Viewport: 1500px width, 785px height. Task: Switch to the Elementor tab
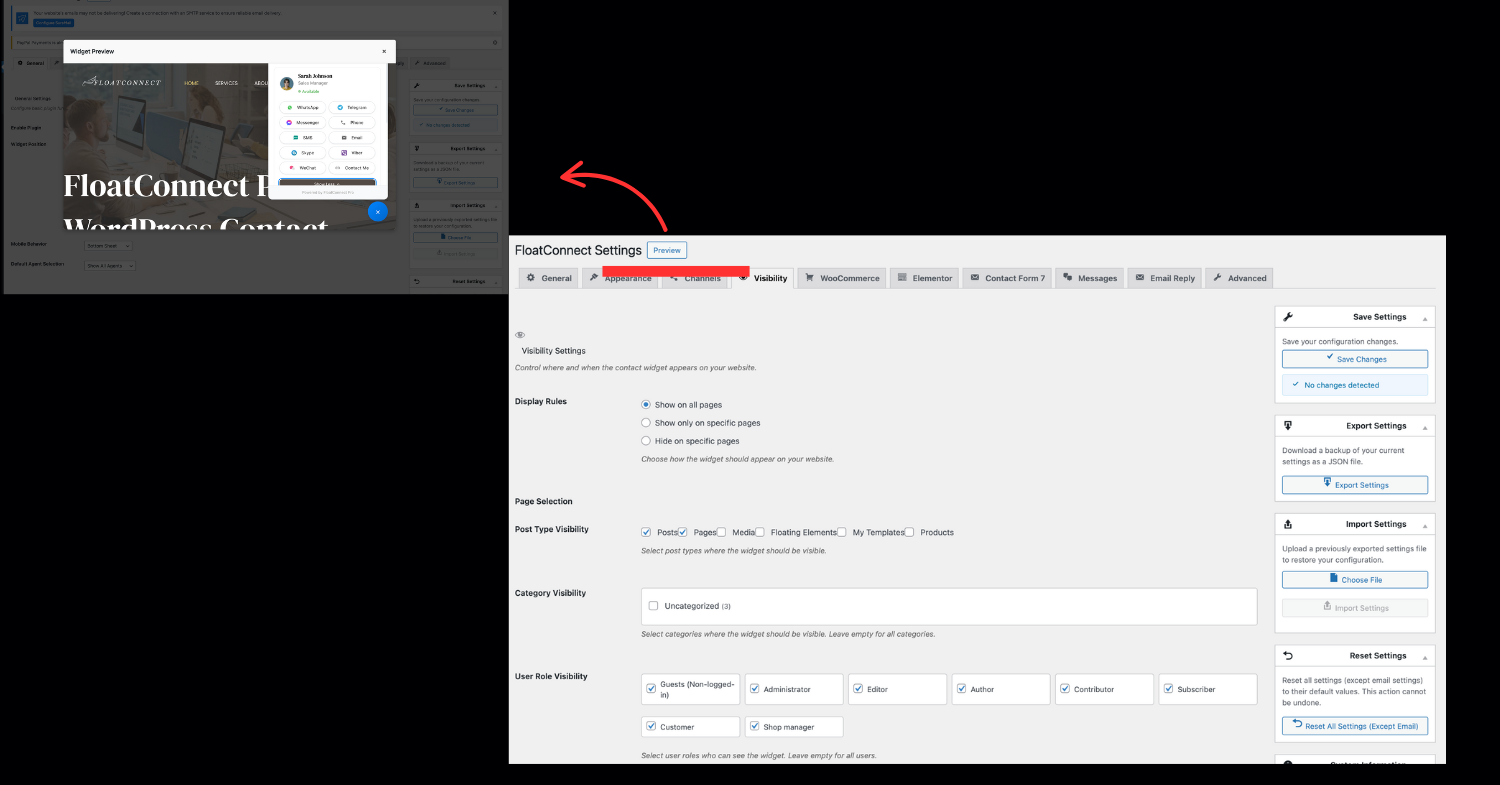coord(925,278)
